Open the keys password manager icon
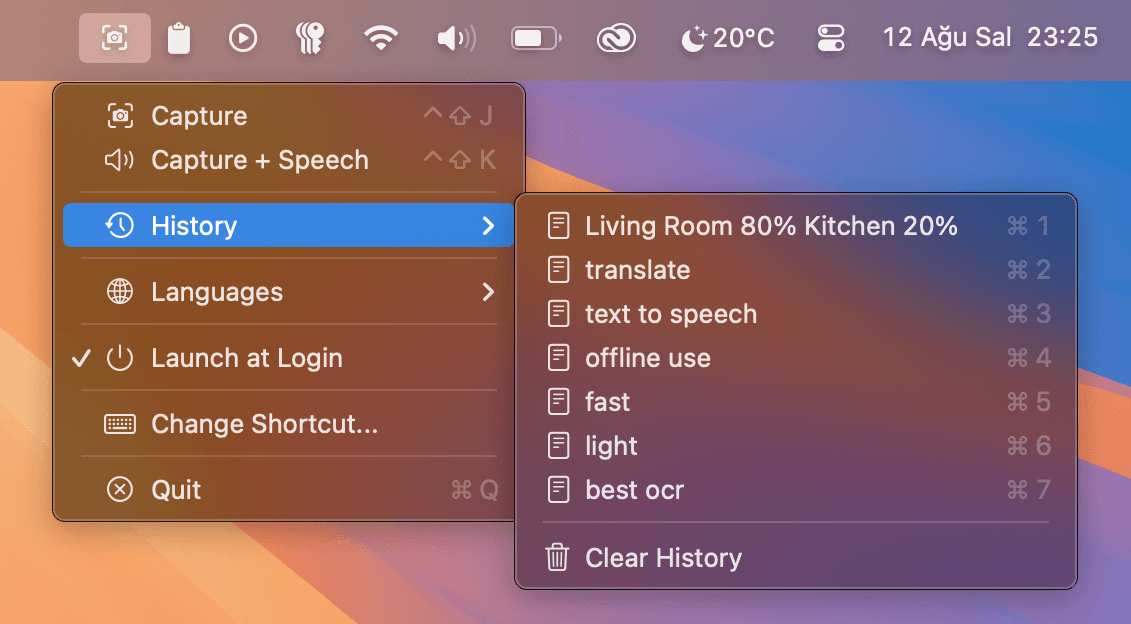The width and height of the screenshot is (1131, 624). (x=310, y=38)
